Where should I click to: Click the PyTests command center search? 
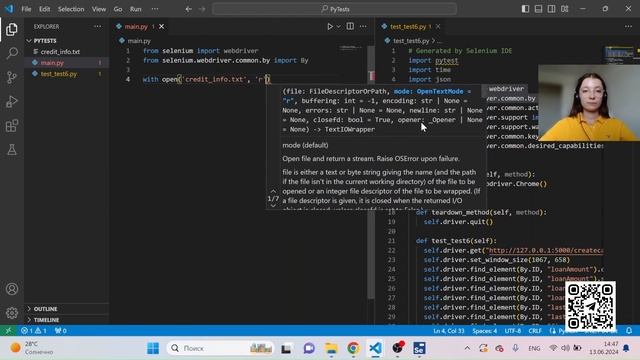click(x=334, y=9)
